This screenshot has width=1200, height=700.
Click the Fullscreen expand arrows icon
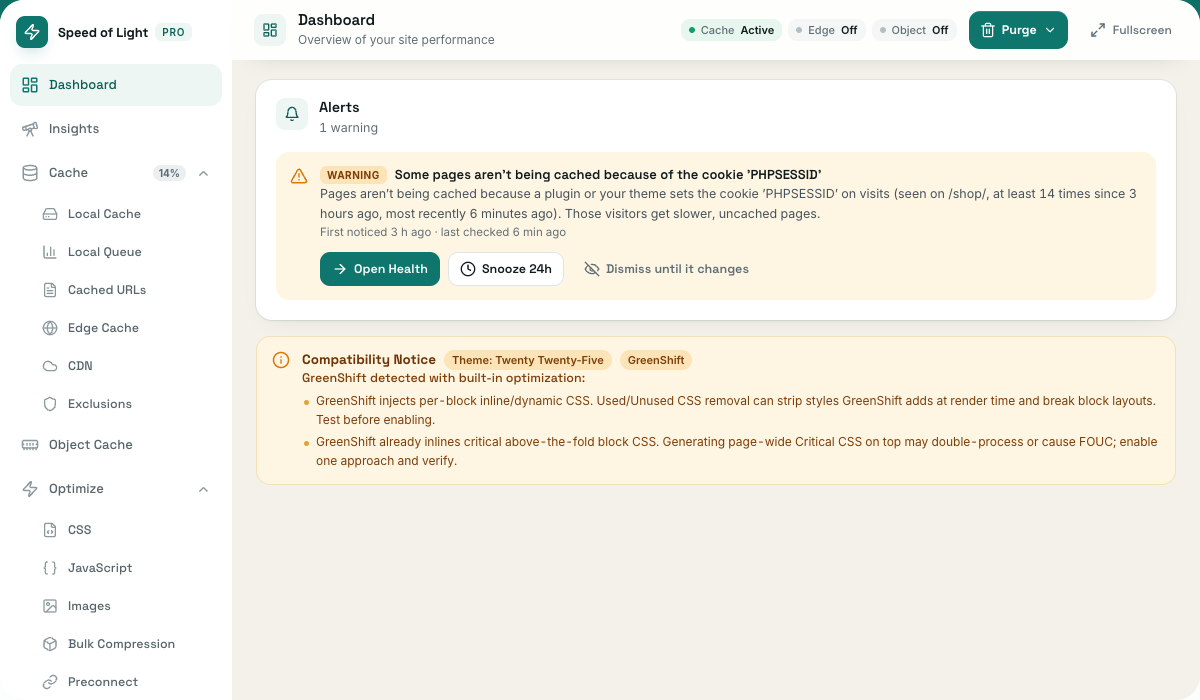[x=1098, y=30]
